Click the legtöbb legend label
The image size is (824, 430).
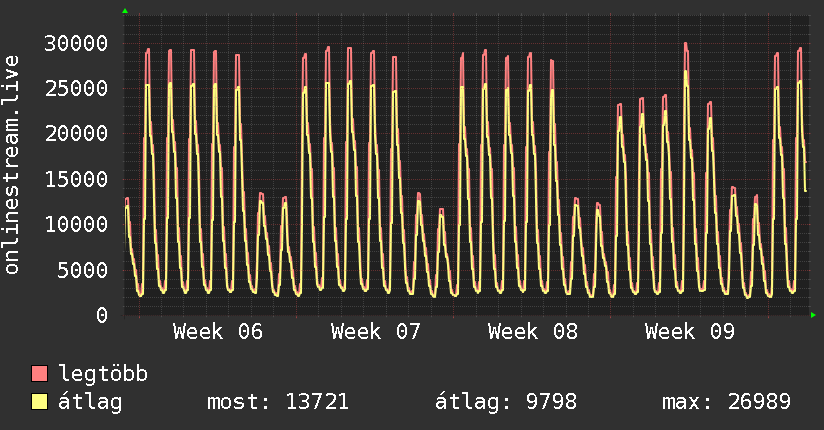click(x=103, y=374)
